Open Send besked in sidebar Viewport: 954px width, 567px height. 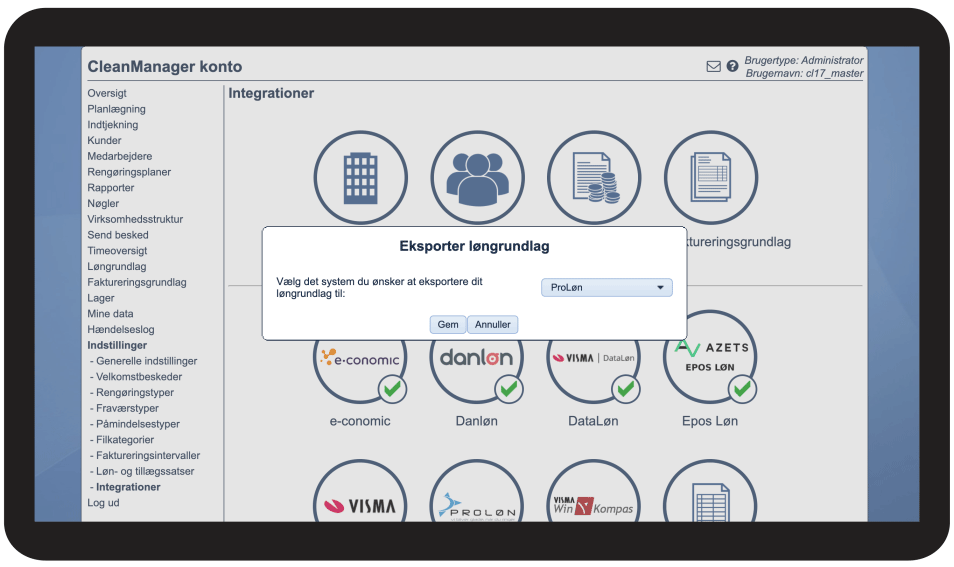[117, 235]
